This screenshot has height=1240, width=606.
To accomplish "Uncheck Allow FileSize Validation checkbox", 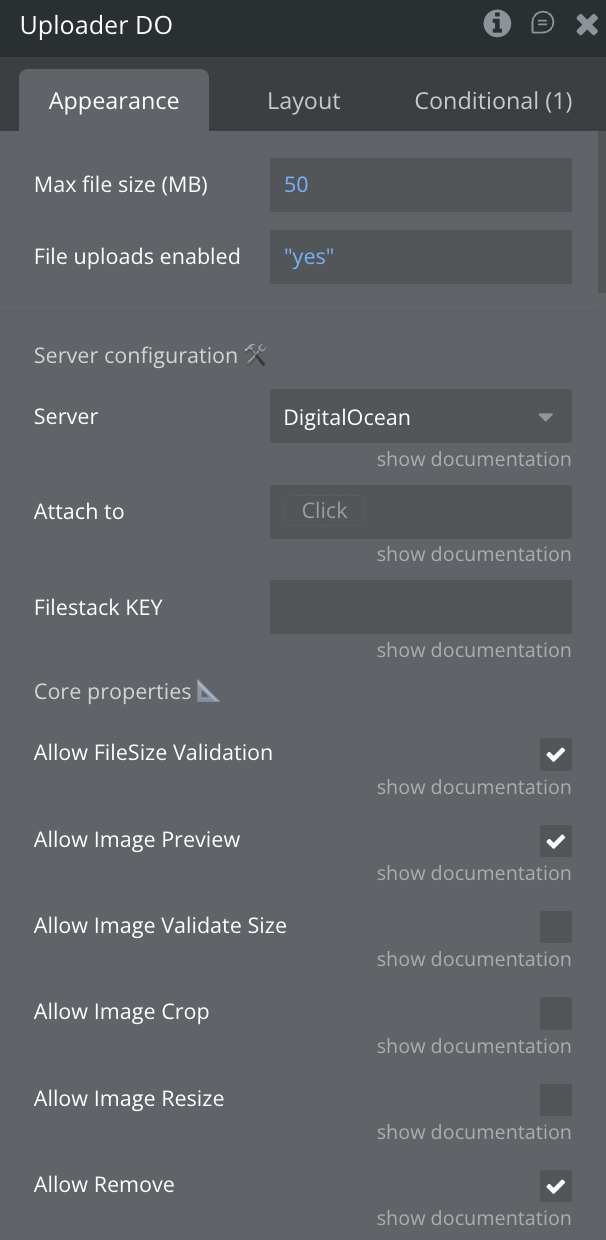I will click(x=556, y=754).
